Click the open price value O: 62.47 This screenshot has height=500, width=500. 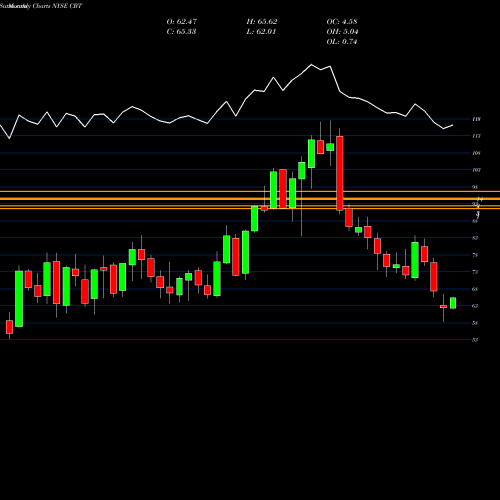pyautogui.click(x=182, y=22)
